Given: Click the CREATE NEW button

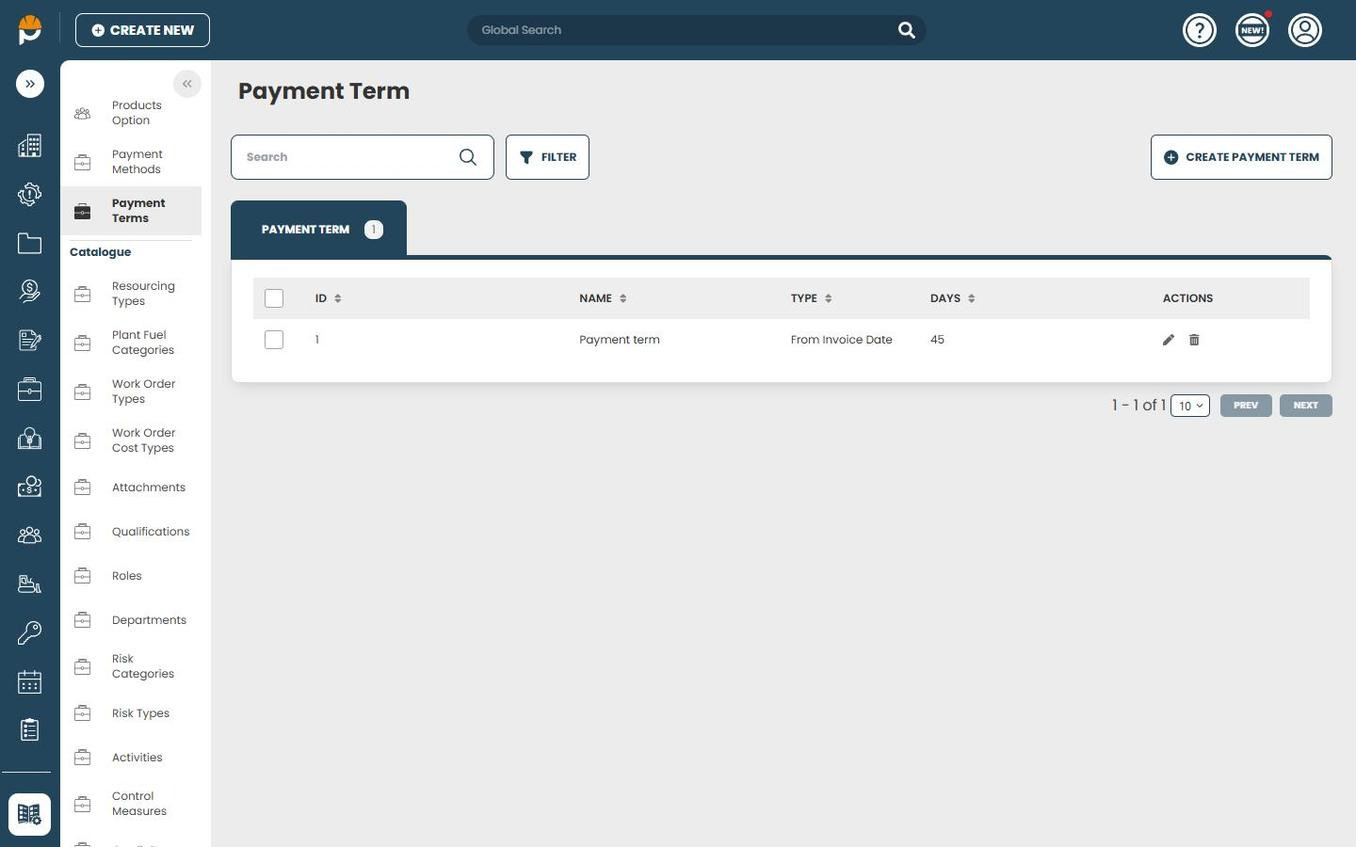Looking at the screenshot, I should [x=142, y=30].
